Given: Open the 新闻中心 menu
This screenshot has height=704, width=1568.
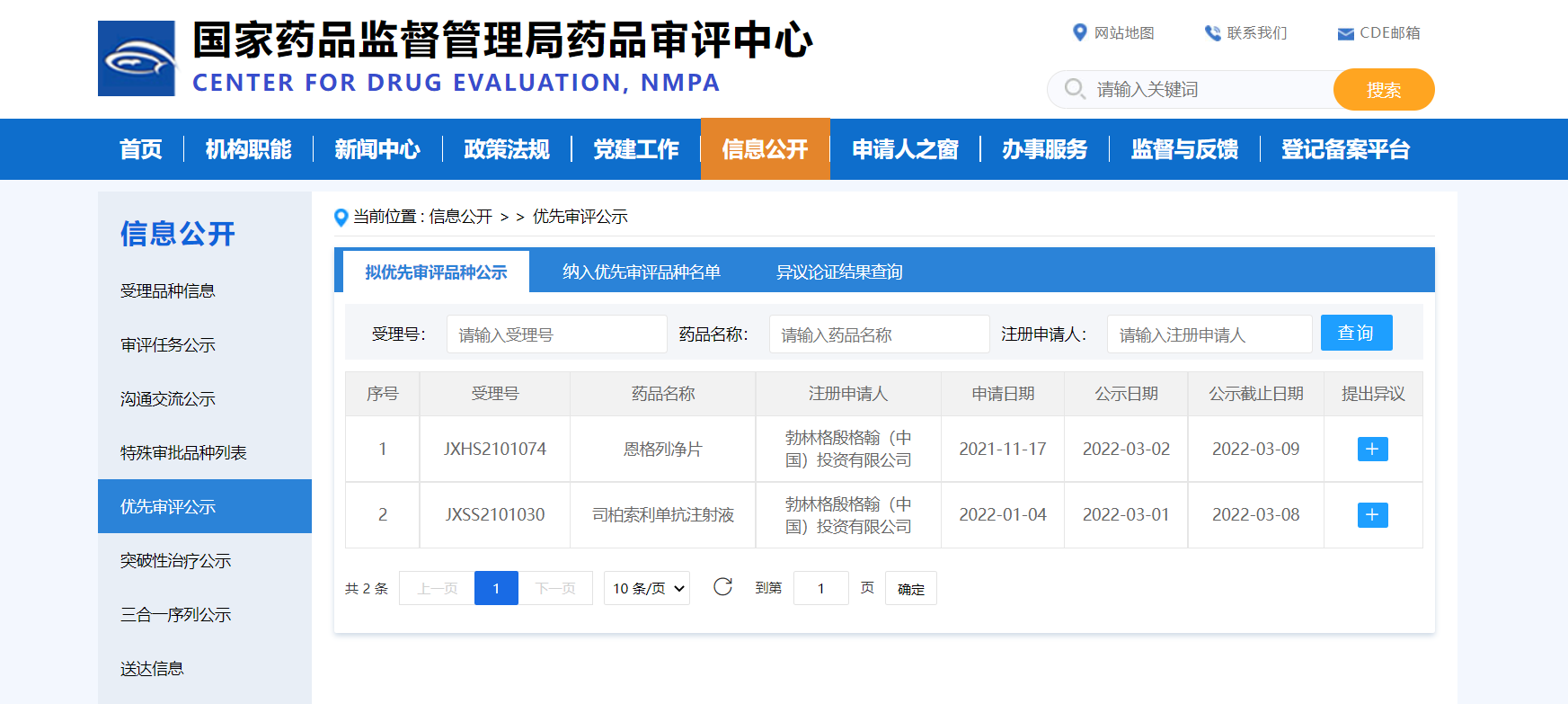Looking at the screenshot, I should point(377,149).
